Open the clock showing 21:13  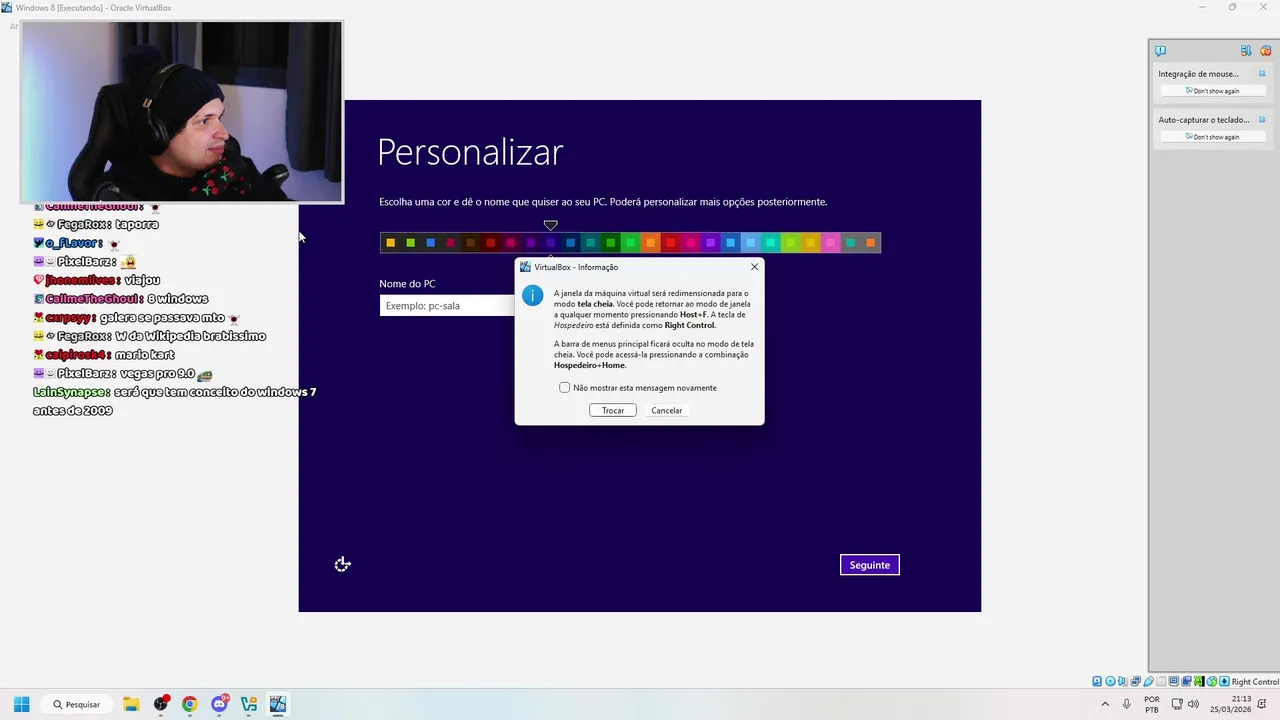click(x=1231, y=704)
